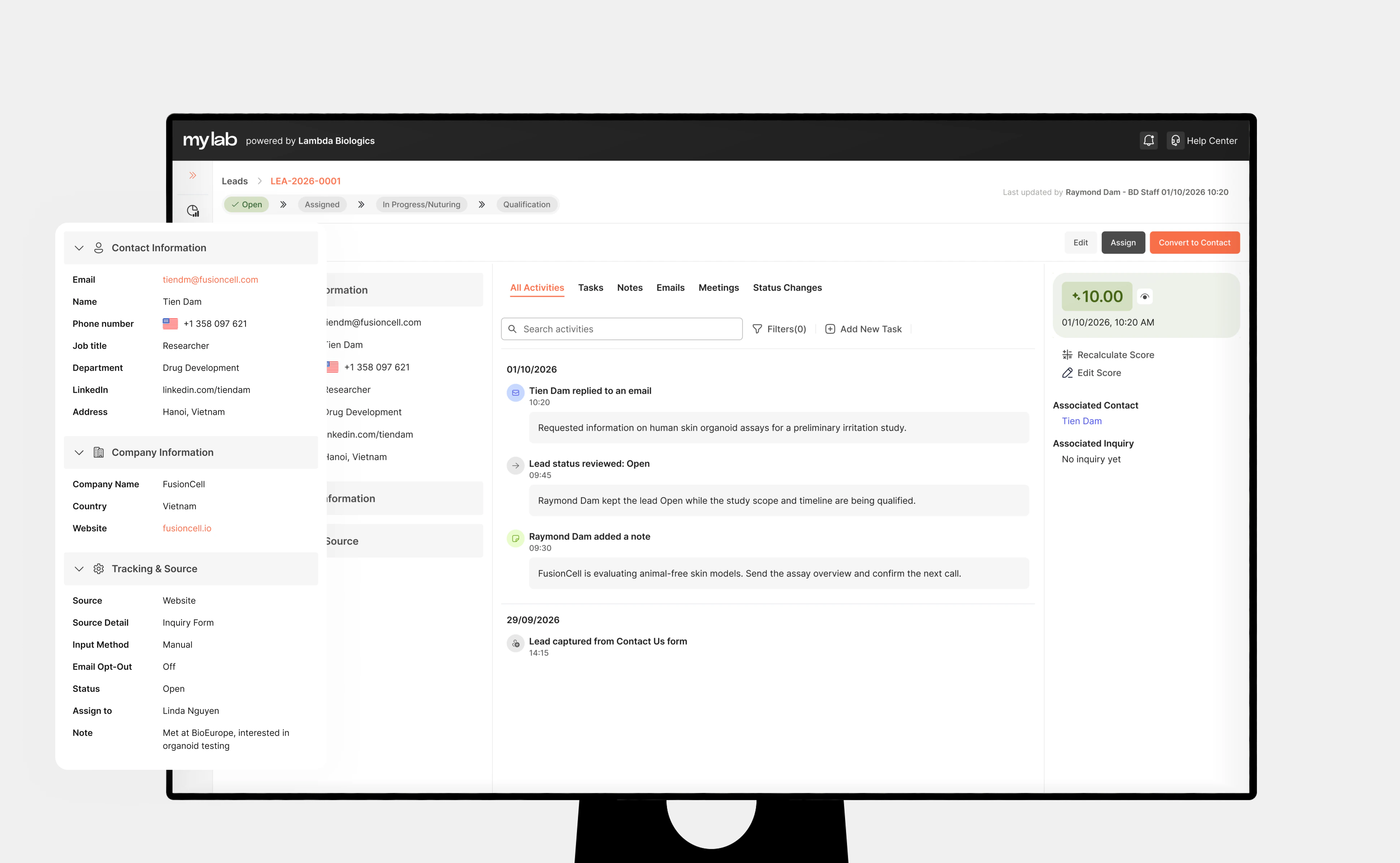Click the Edit button
The height and width of the screenshot is (863, 1400).
point(1080,243)
